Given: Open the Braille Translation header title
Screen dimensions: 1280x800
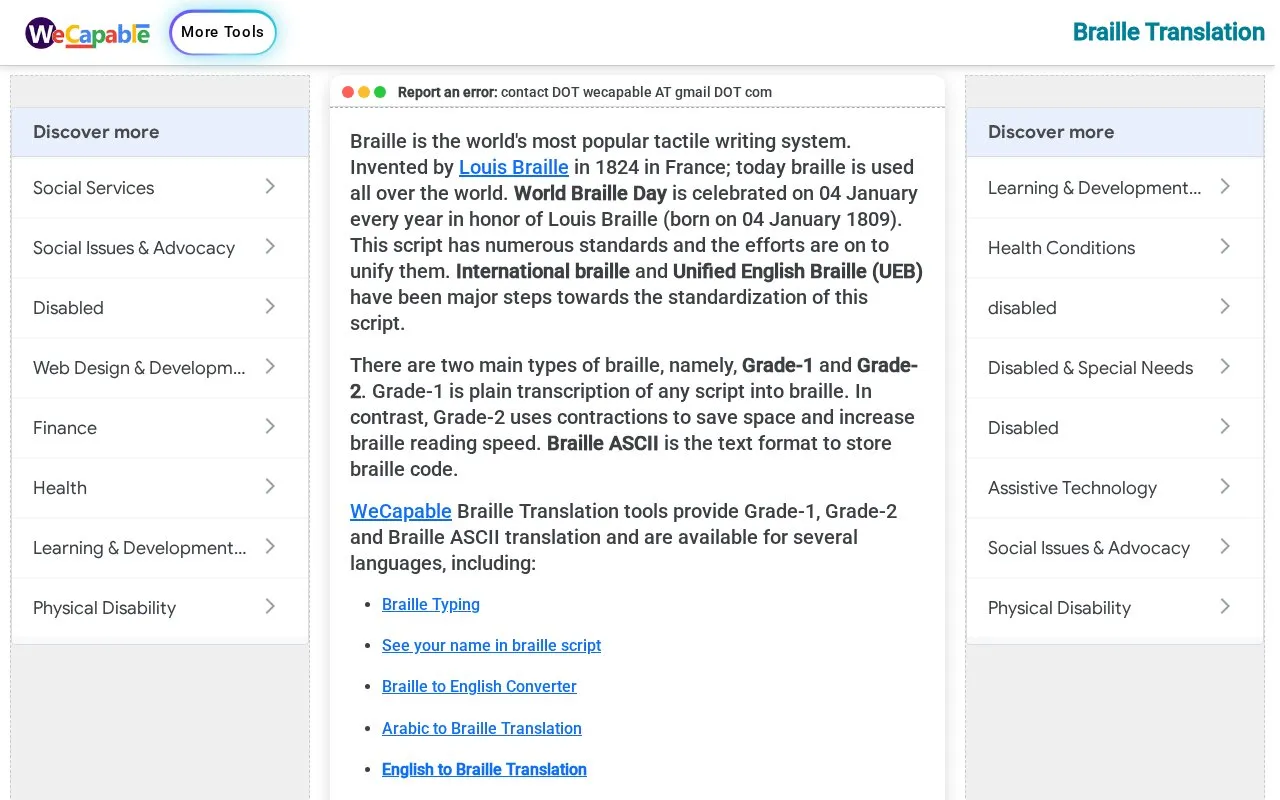Looking at the screenshot, I should [1168, 32].
